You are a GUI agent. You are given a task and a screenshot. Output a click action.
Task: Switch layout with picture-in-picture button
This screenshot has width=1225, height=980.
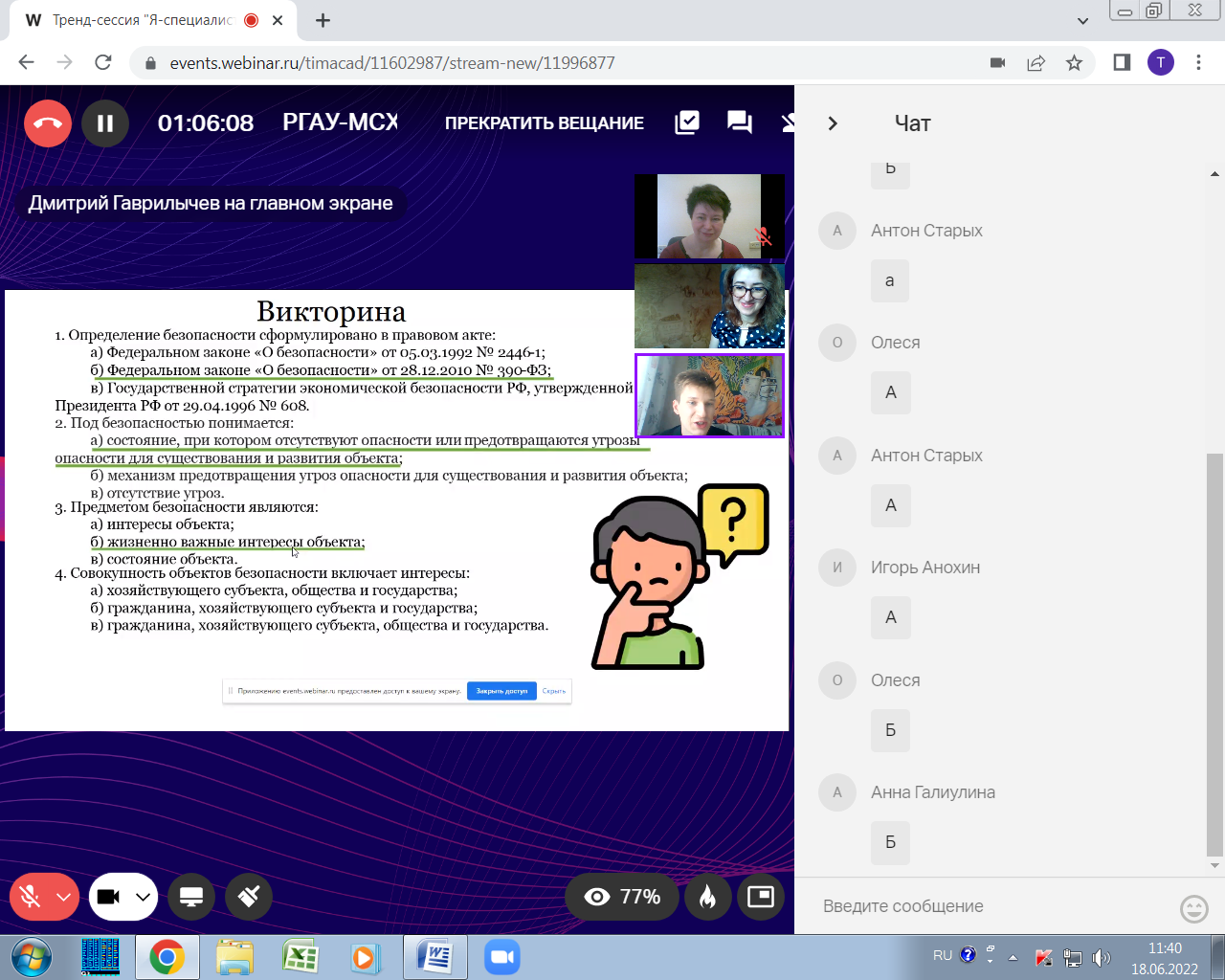click(x=761, y=897)
